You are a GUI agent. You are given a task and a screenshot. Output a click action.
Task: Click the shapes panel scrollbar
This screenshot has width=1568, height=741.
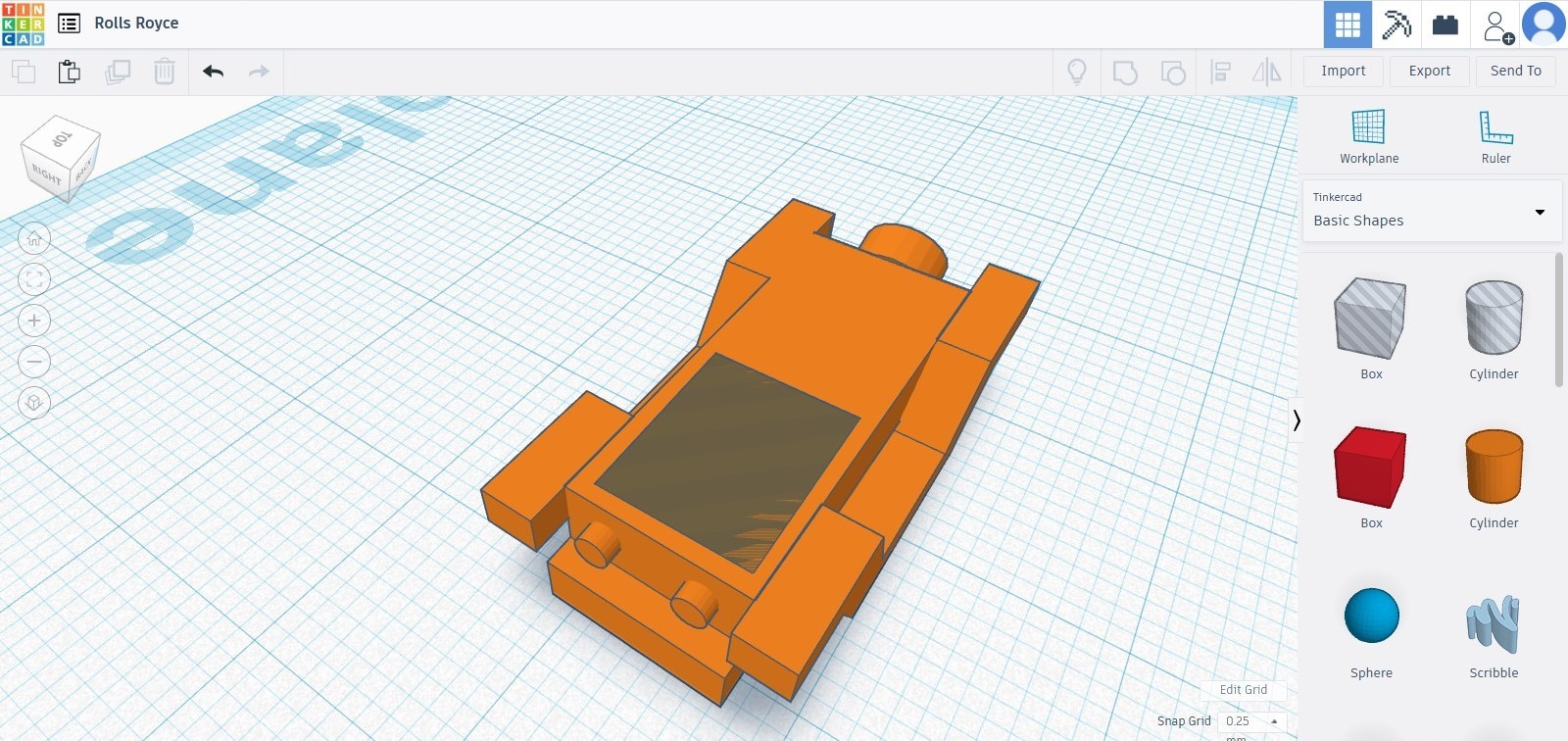point(1558,321)
